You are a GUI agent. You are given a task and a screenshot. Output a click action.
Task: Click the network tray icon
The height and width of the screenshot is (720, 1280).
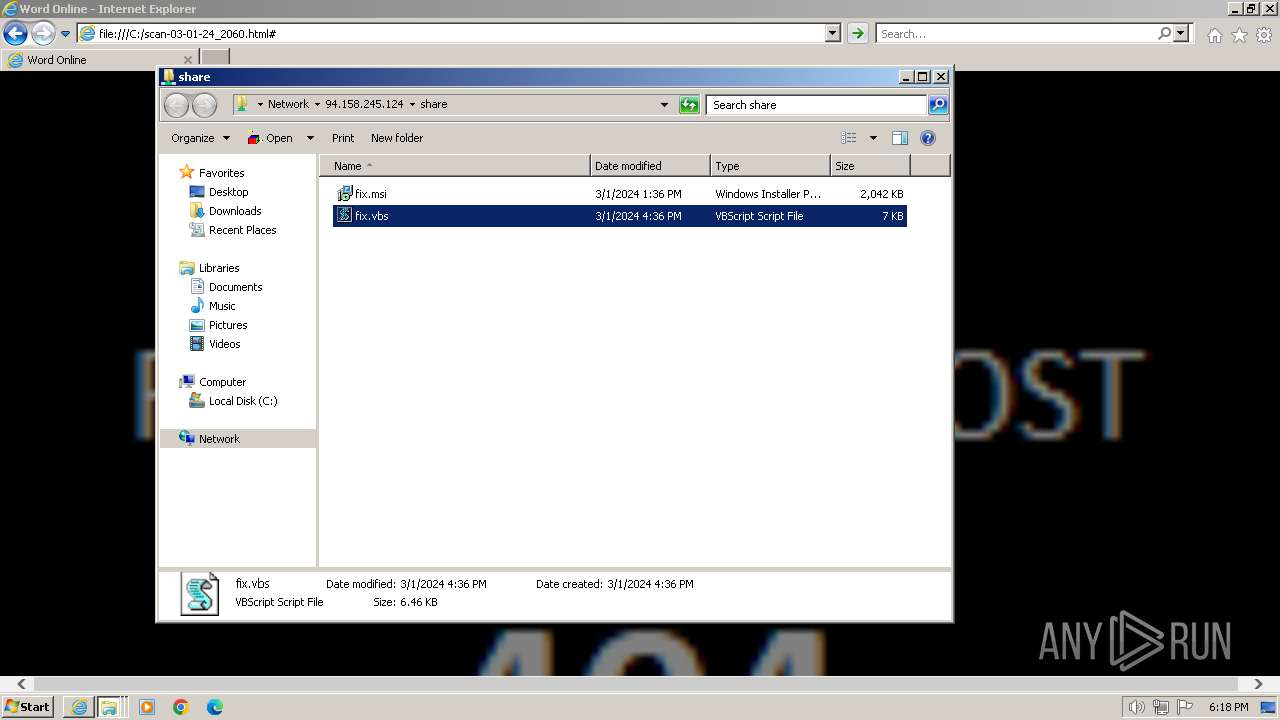pyautogui.click(x=1161, y=707)
